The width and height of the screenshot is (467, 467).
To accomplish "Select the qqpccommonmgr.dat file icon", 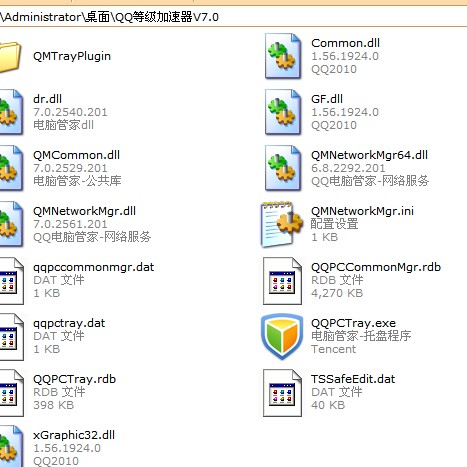I will click(x=11, y=281).
